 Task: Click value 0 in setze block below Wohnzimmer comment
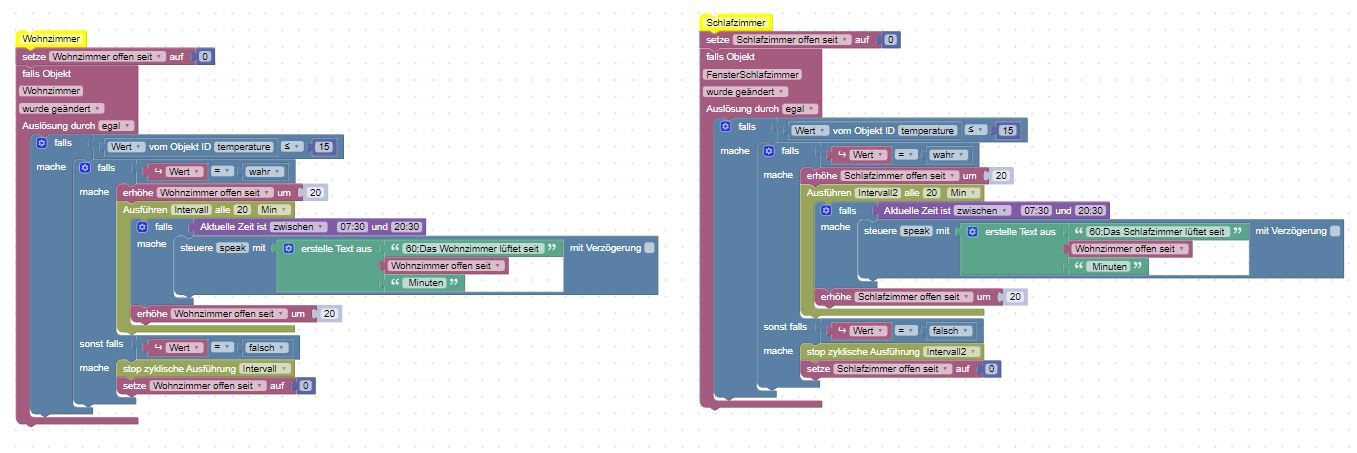204,57
